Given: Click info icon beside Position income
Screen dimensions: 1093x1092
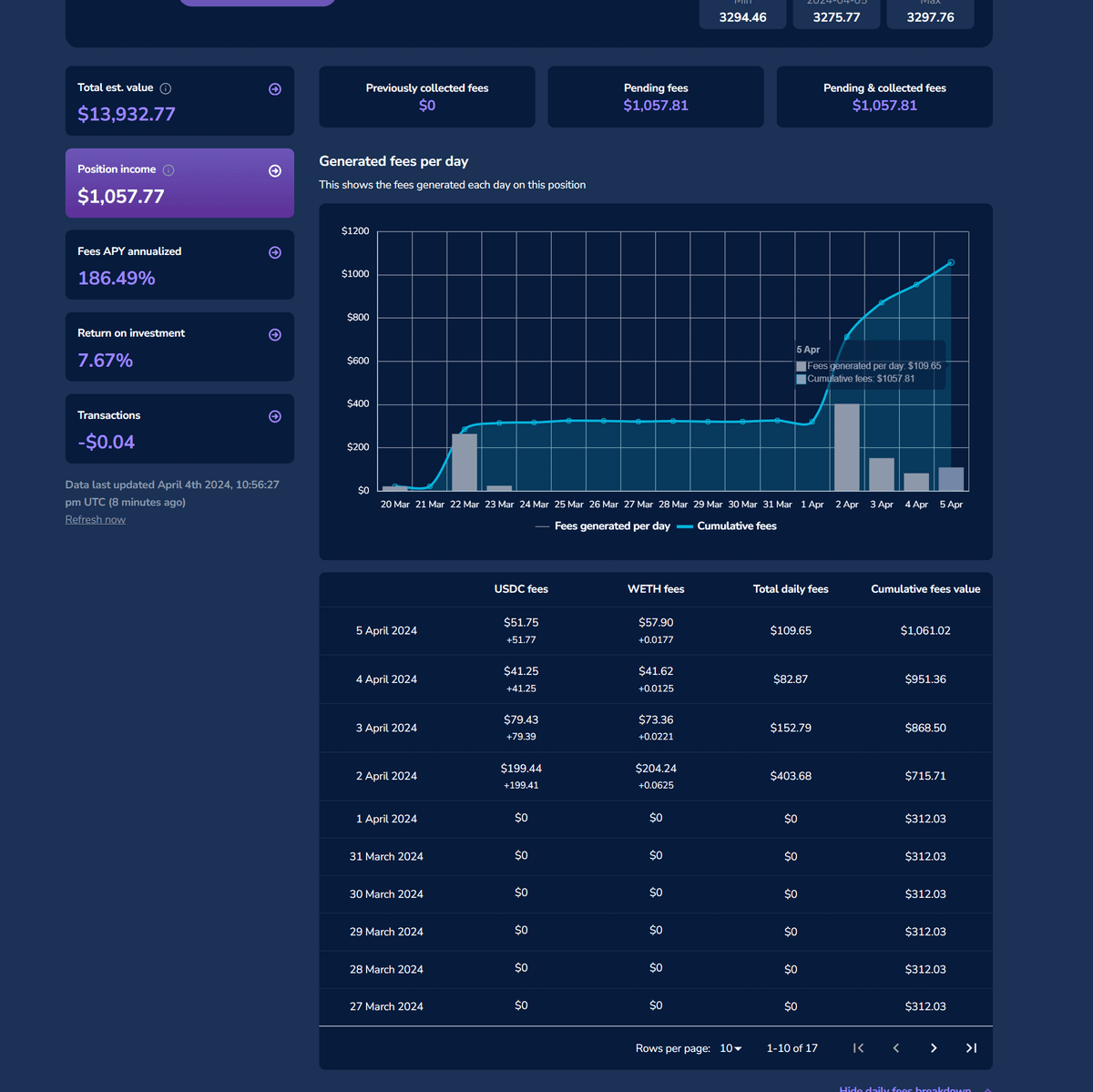Looking at the screenshot, I should click(169, 170).
